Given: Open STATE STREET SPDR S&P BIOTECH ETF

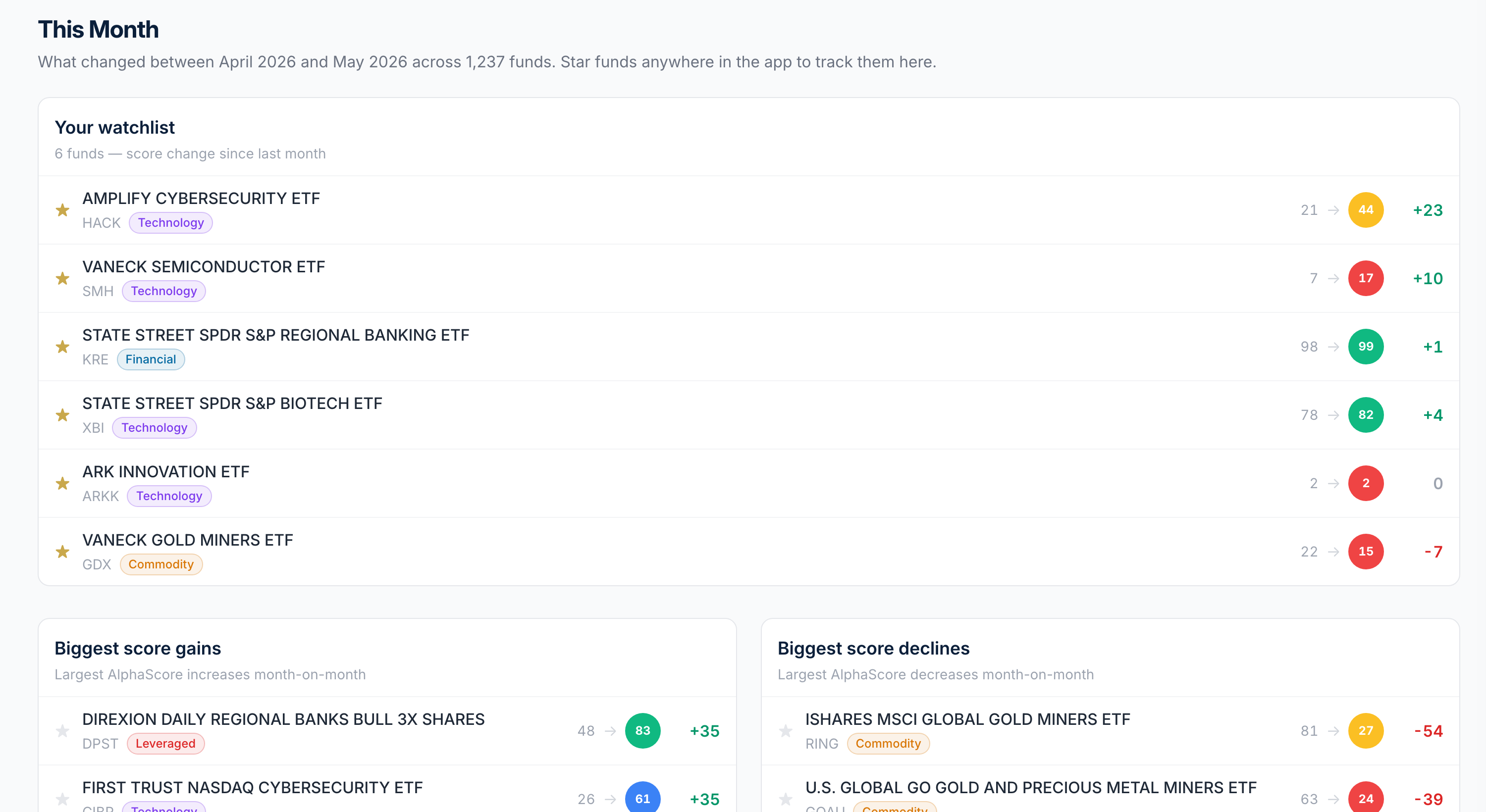Looking at the screenshot, I should click(x=232, y=404).
